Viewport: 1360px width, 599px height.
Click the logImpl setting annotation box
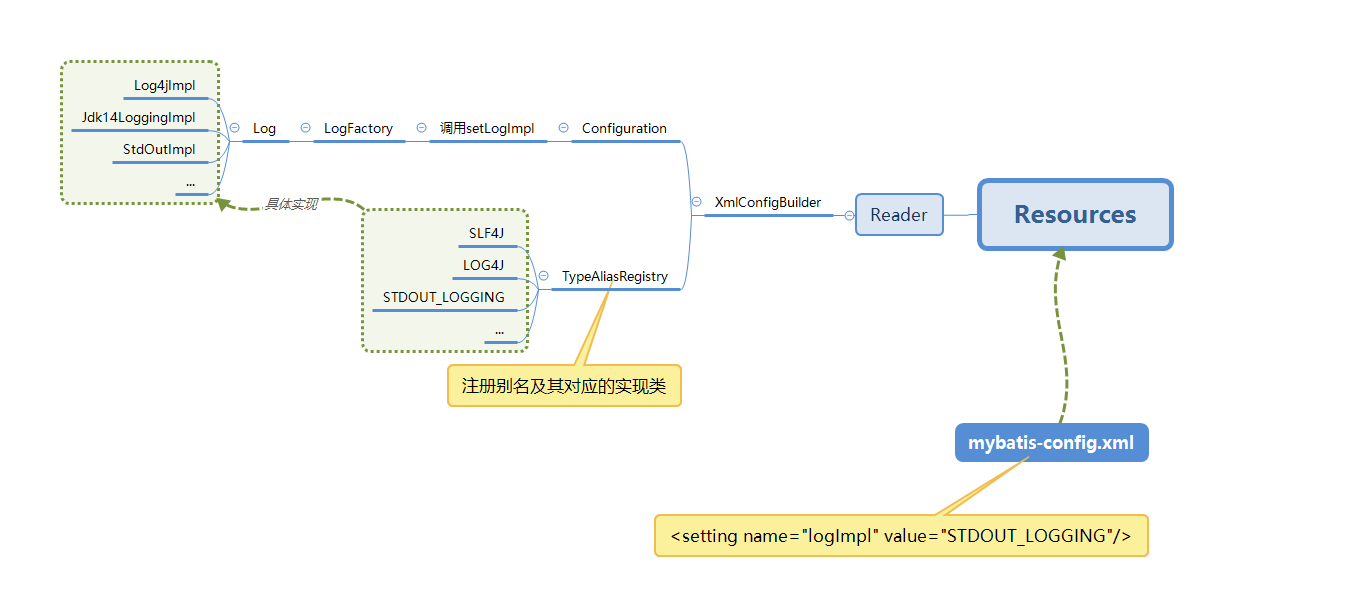pos(901,536)
